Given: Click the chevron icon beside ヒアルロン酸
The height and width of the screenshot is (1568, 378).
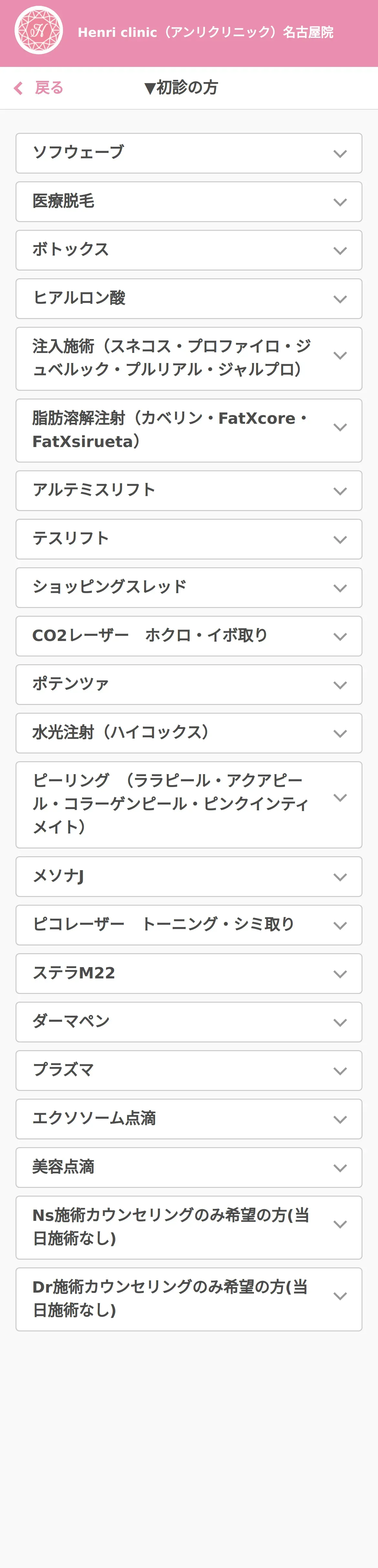Looking at the screenshot, I should coord(340,299).
